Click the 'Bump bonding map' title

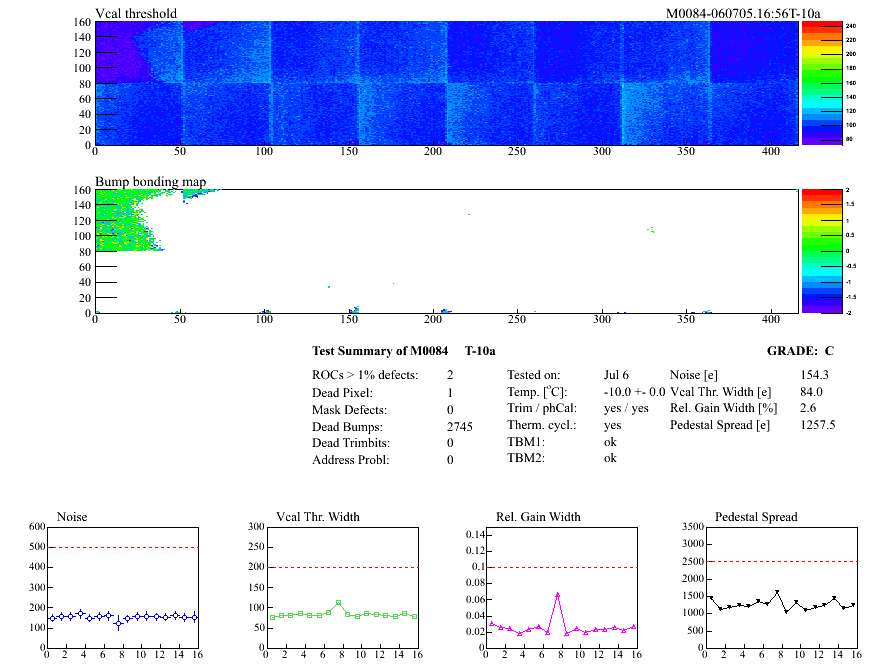[150, 182]
